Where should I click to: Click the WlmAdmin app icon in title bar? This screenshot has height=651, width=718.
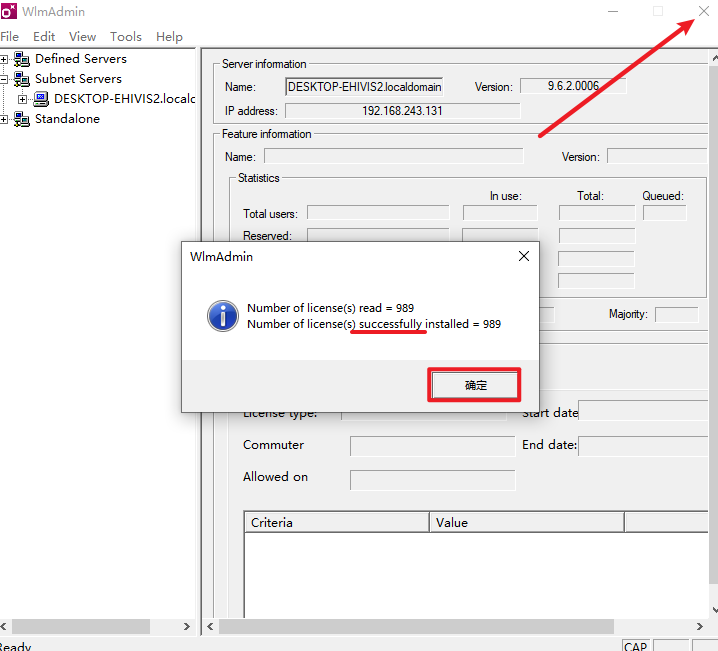coord(8,12)
